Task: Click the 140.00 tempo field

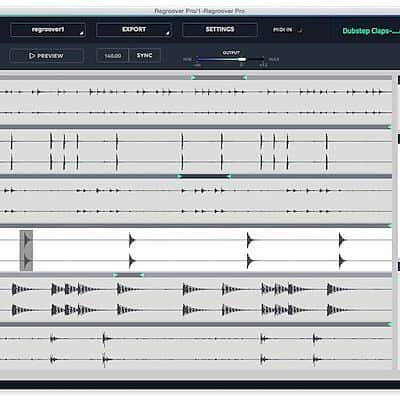Action: [113, 56]
